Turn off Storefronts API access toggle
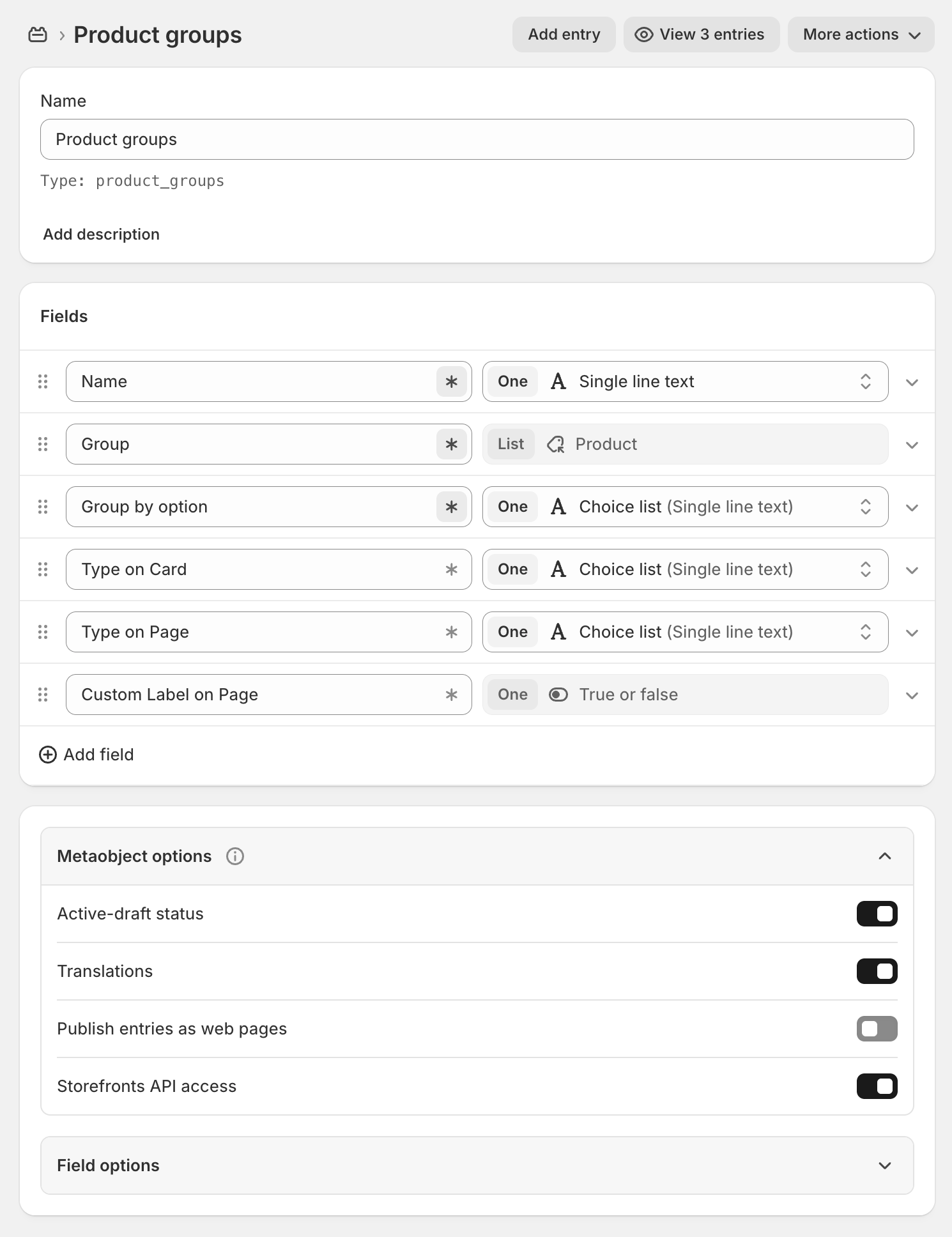 pos(877,1086)
